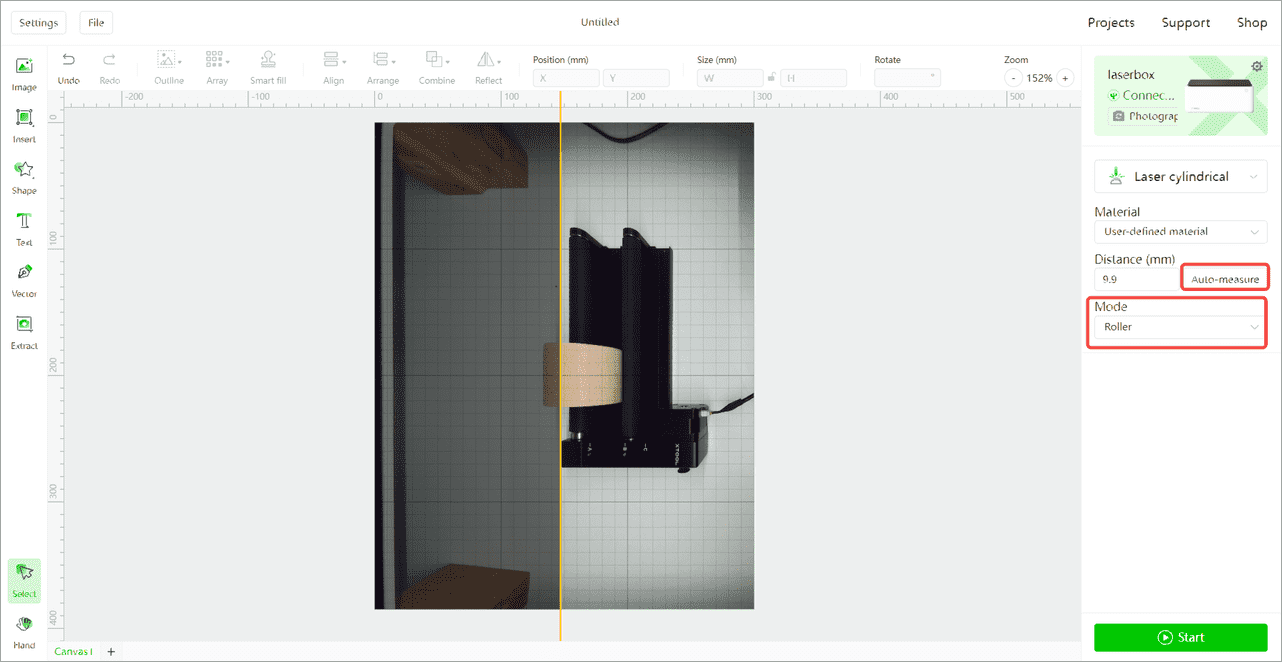Pick the Vector pen tool
1282x662 pixels.
click(x=24, y=280)
